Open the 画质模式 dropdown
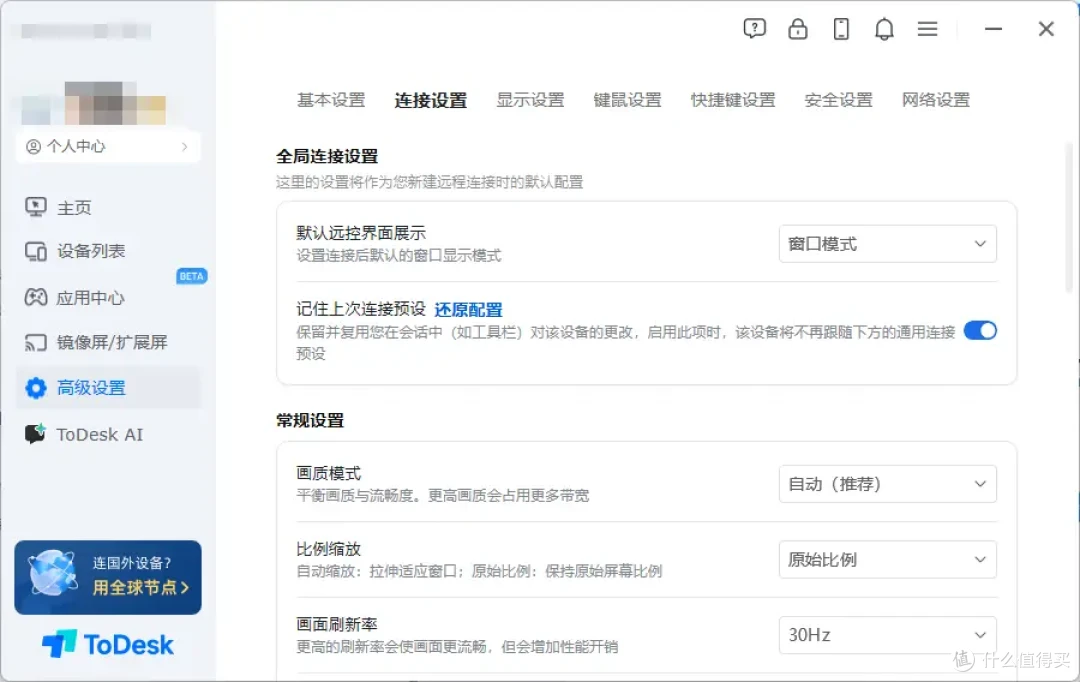Screen dimensions: 1080x682 pos(887,484)
